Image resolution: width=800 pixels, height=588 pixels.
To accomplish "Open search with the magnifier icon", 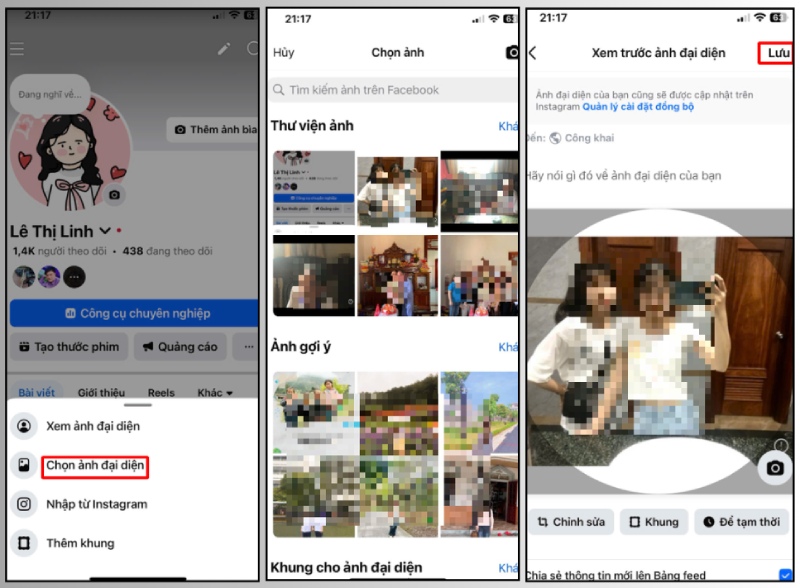I will click(x=252, y=48).
